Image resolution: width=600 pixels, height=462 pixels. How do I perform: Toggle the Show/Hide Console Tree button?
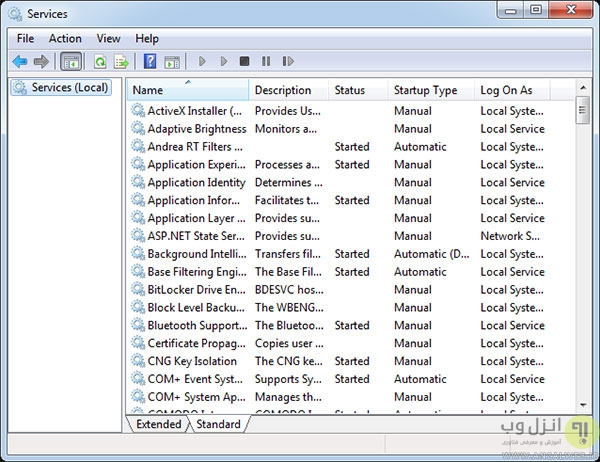pos(71,62)
